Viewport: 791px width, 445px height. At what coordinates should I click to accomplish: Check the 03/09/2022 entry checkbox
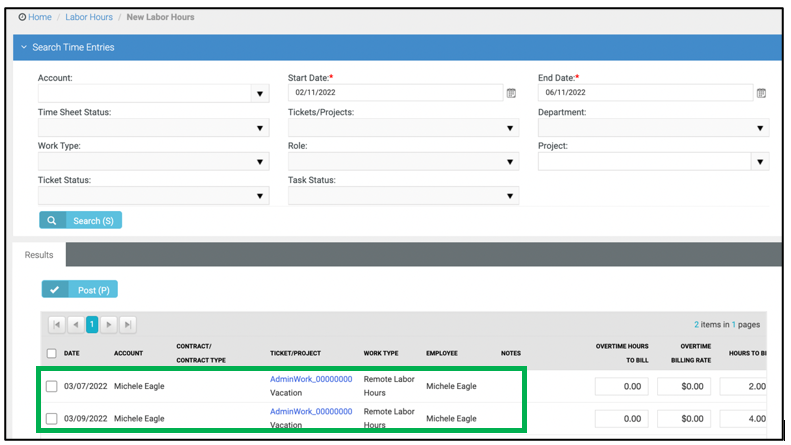pyautogui.click(x=51, y=418)
